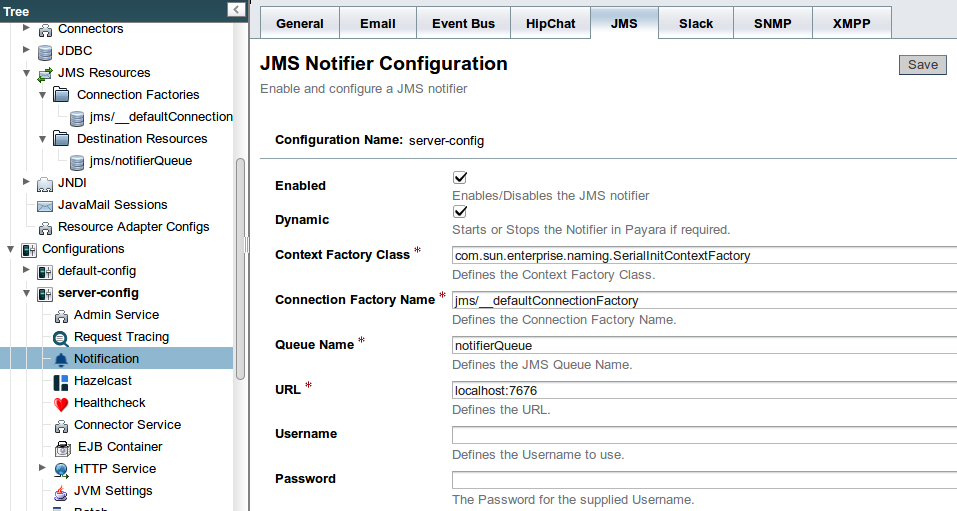The image size is (957, 511).
Task: Open the Request Tracing tree link
Action: coord(121,336)
